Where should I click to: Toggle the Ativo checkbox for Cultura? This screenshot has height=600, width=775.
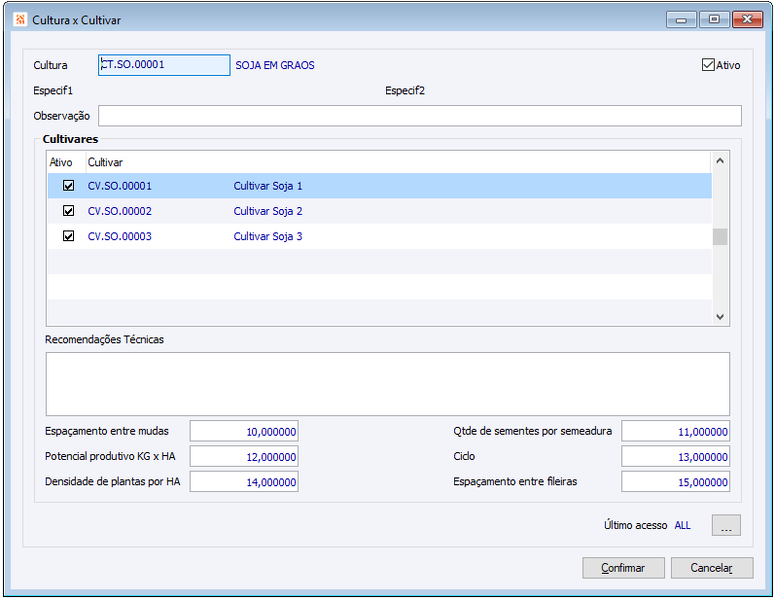pyautogui.click(x=708, y=65)
